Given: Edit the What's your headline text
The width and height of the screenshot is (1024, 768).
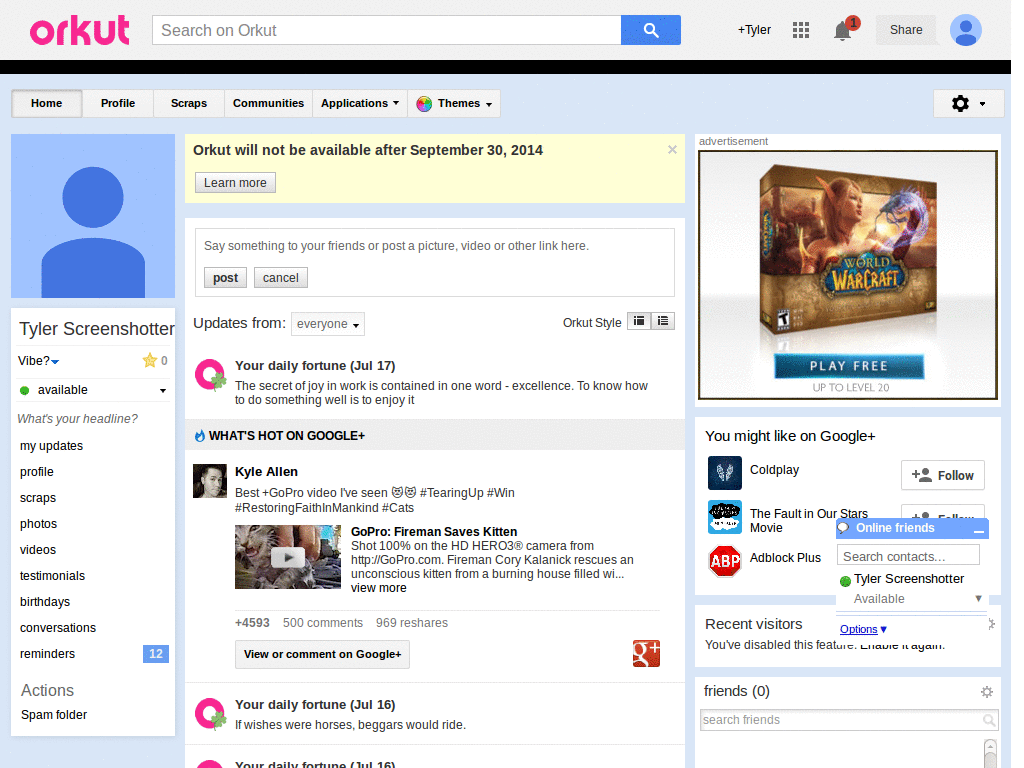Looking at the screenshot, I should (x=78, y=419).
